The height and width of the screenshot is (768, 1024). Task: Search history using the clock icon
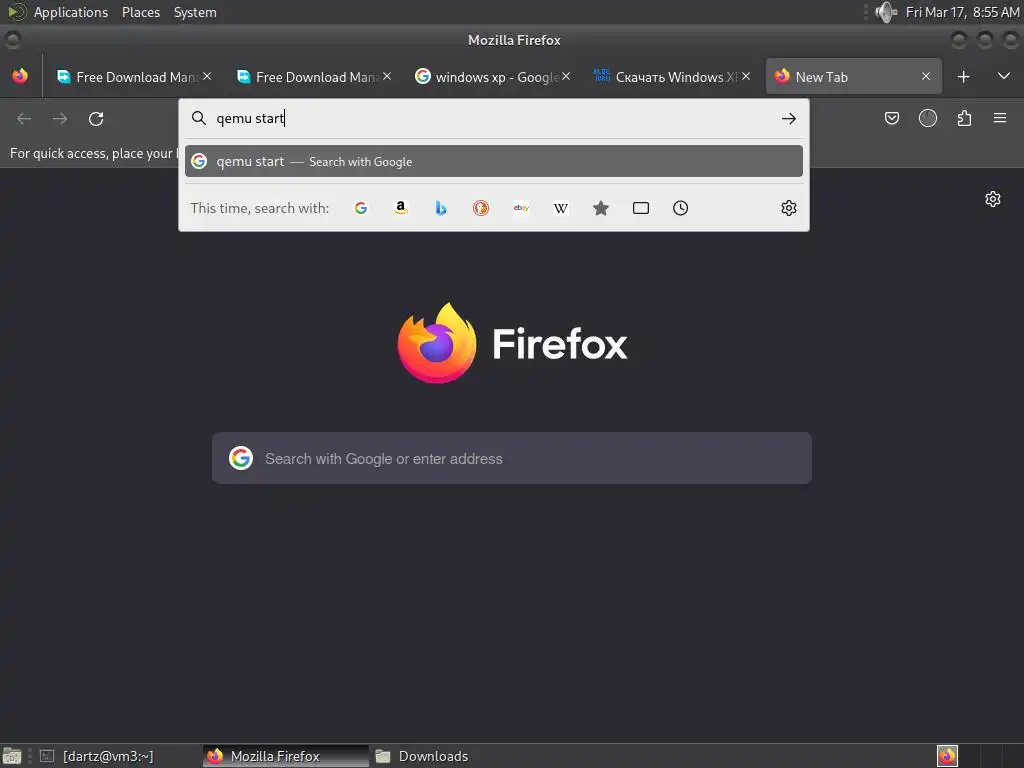pyautogui.click(x=680, y=208)
